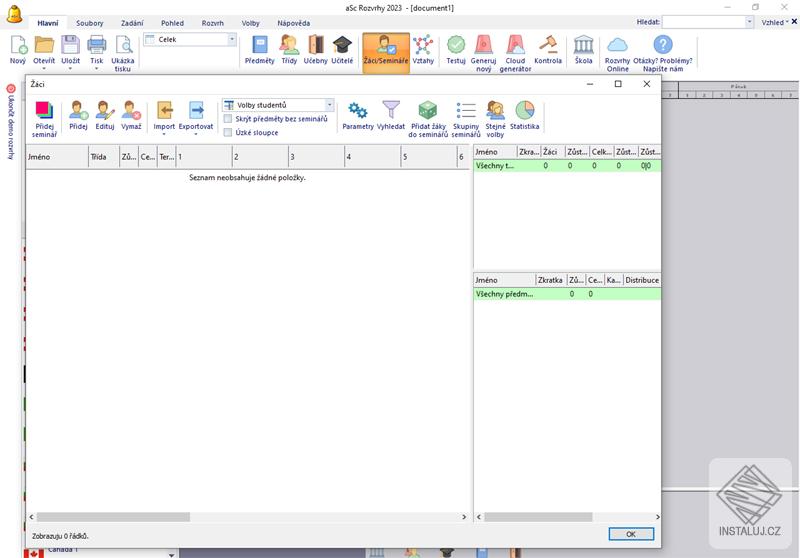The height and width of the screenshot is (558, 800).
Task: Expand the Tisk dropdown arrow
Action: [x=96, y=68]
